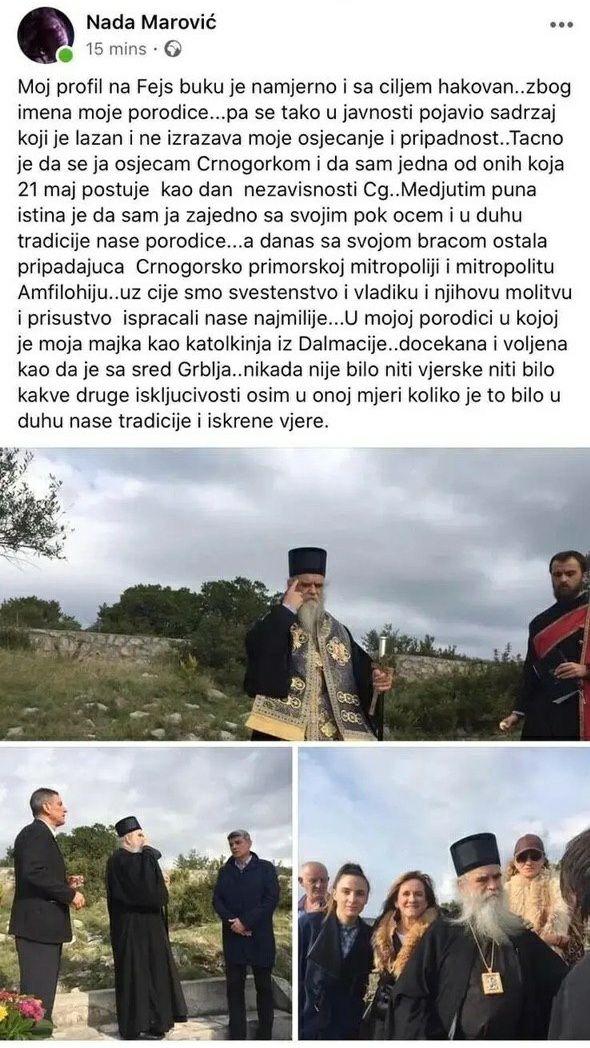Click the stone wall in the top photo
The image size is (590, 1048).
(x=100, y=644)
